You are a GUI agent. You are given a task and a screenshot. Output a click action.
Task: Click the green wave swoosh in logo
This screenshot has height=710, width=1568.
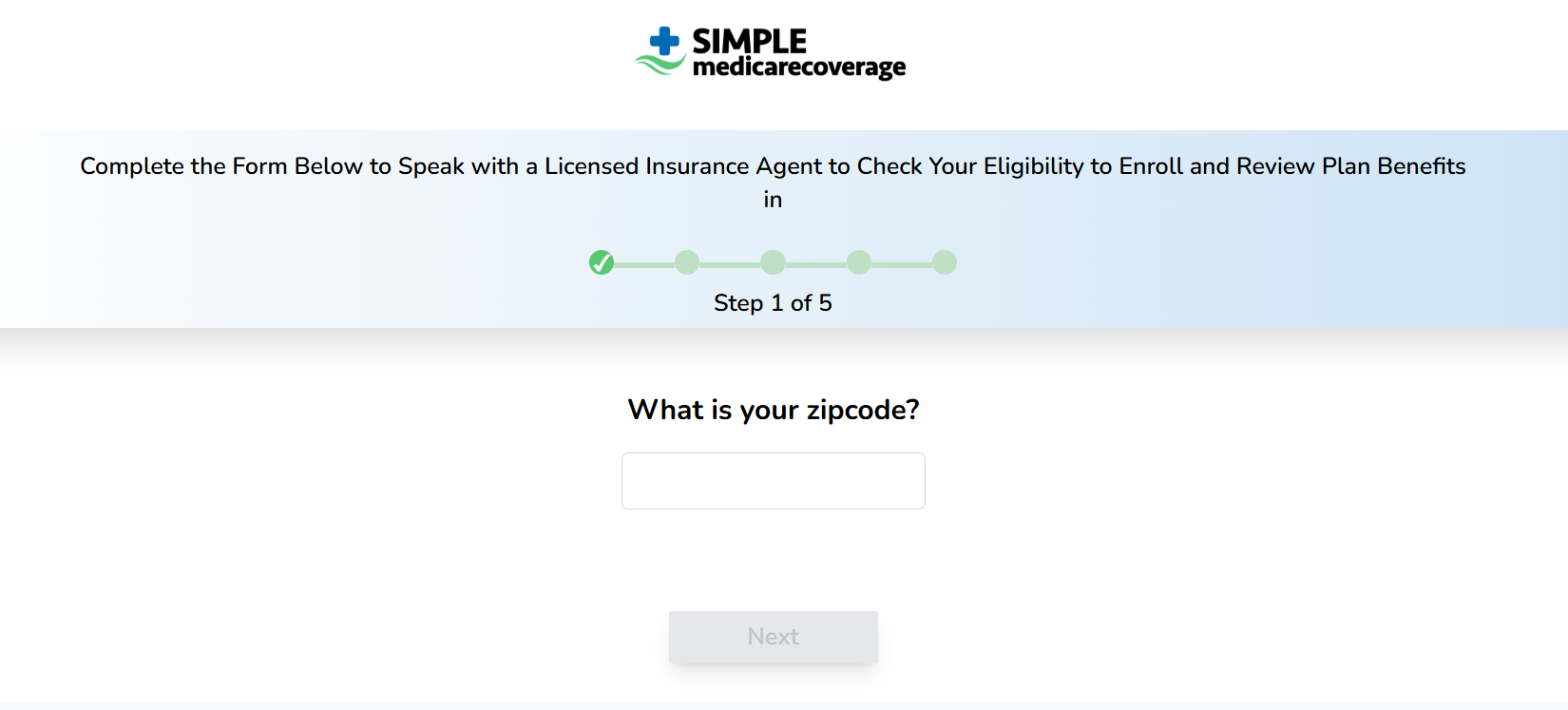660,65
